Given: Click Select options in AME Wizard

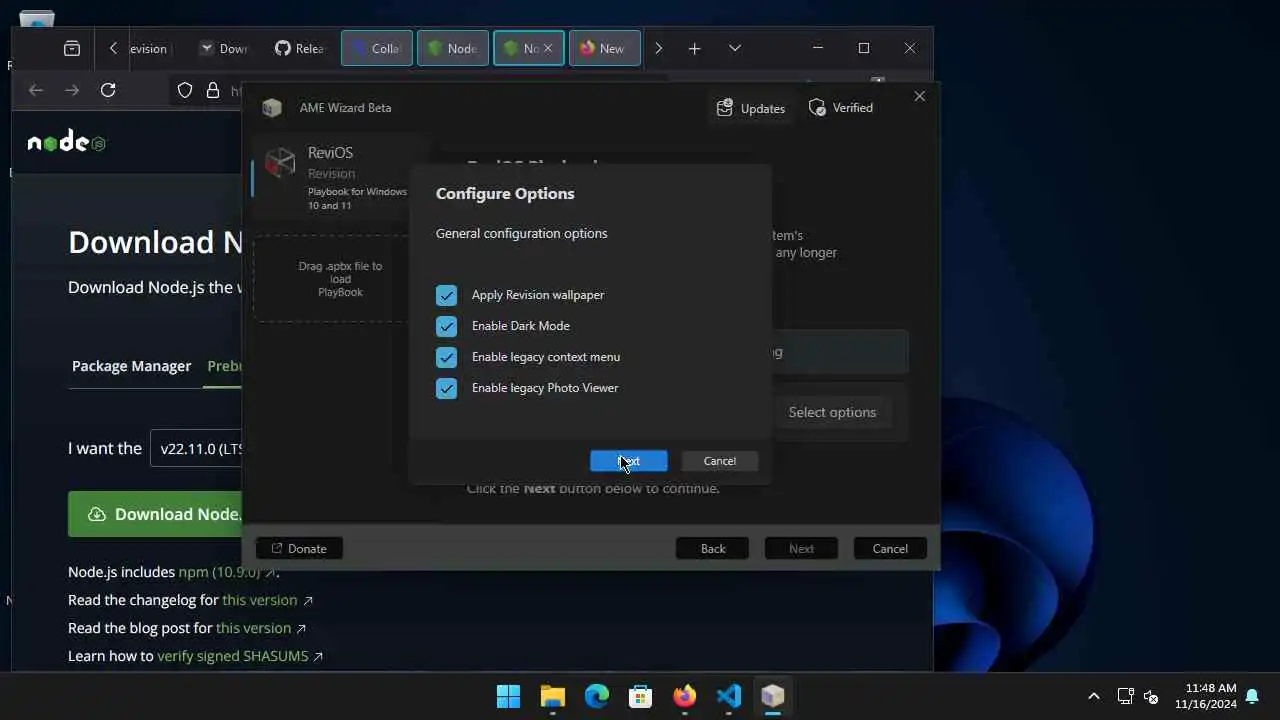Looking at the screenshot, I should tap(832, 412).
